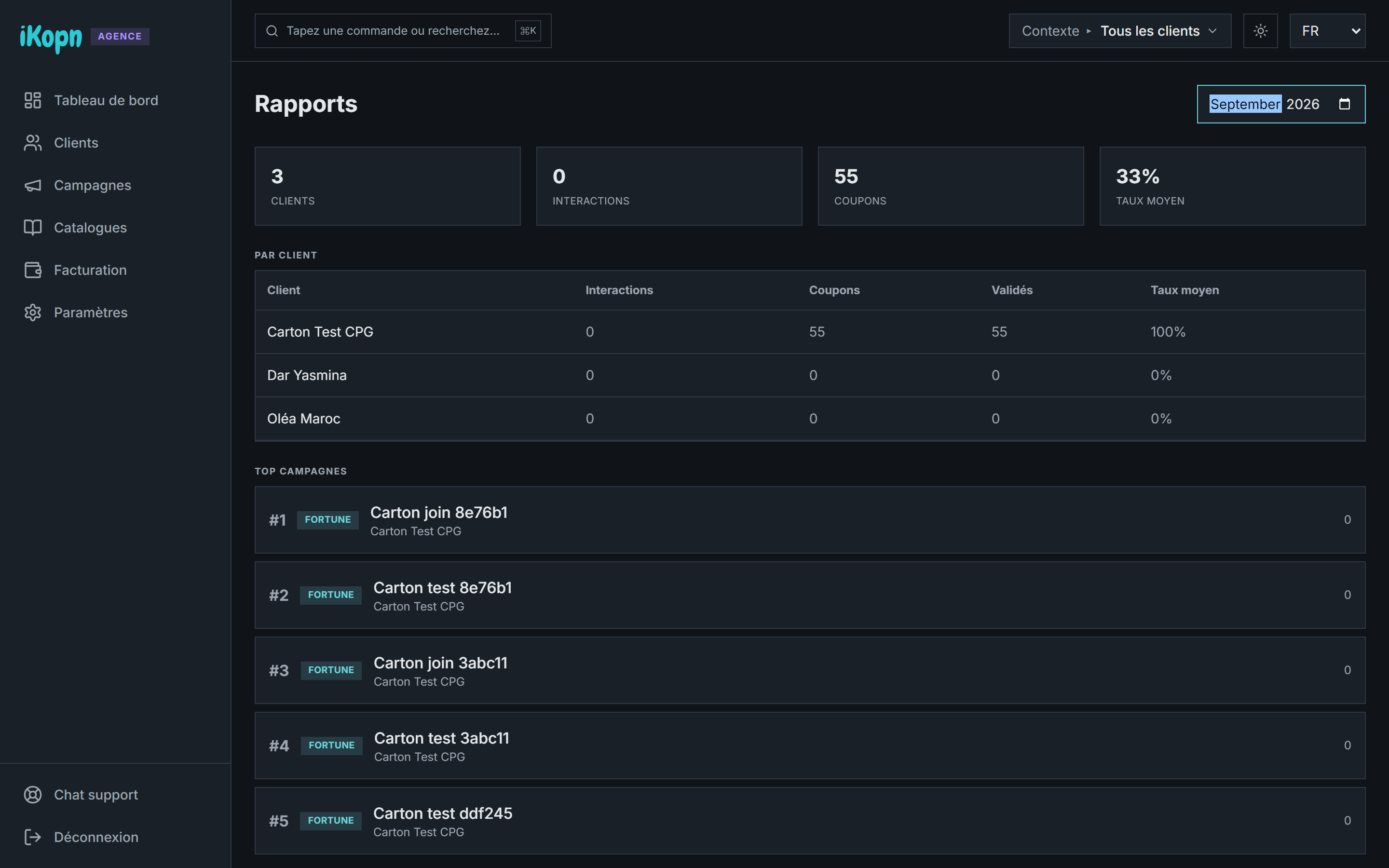Viewport: 1389px width, 868px height.
Task: Click the Client column header
Action: (x=284, y=290)
